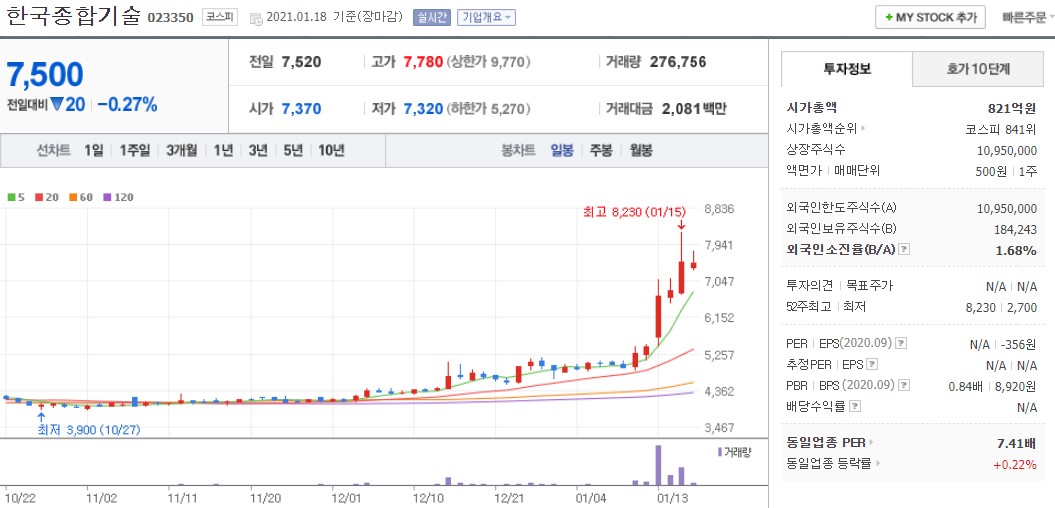1055x508 pixels.
Task: Click the current price 7,500
Action: pyautogui.click(x=45, y=75)
